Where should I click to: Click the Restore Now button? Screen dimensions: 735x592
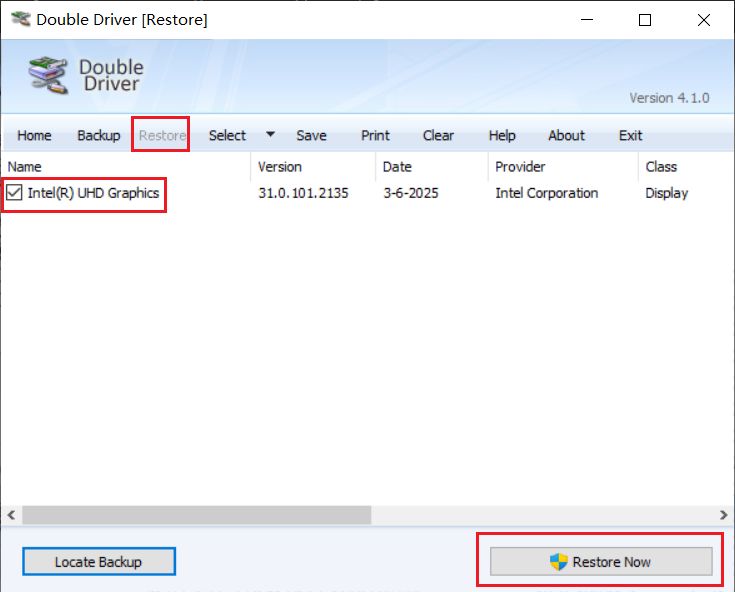pos(600,562)
